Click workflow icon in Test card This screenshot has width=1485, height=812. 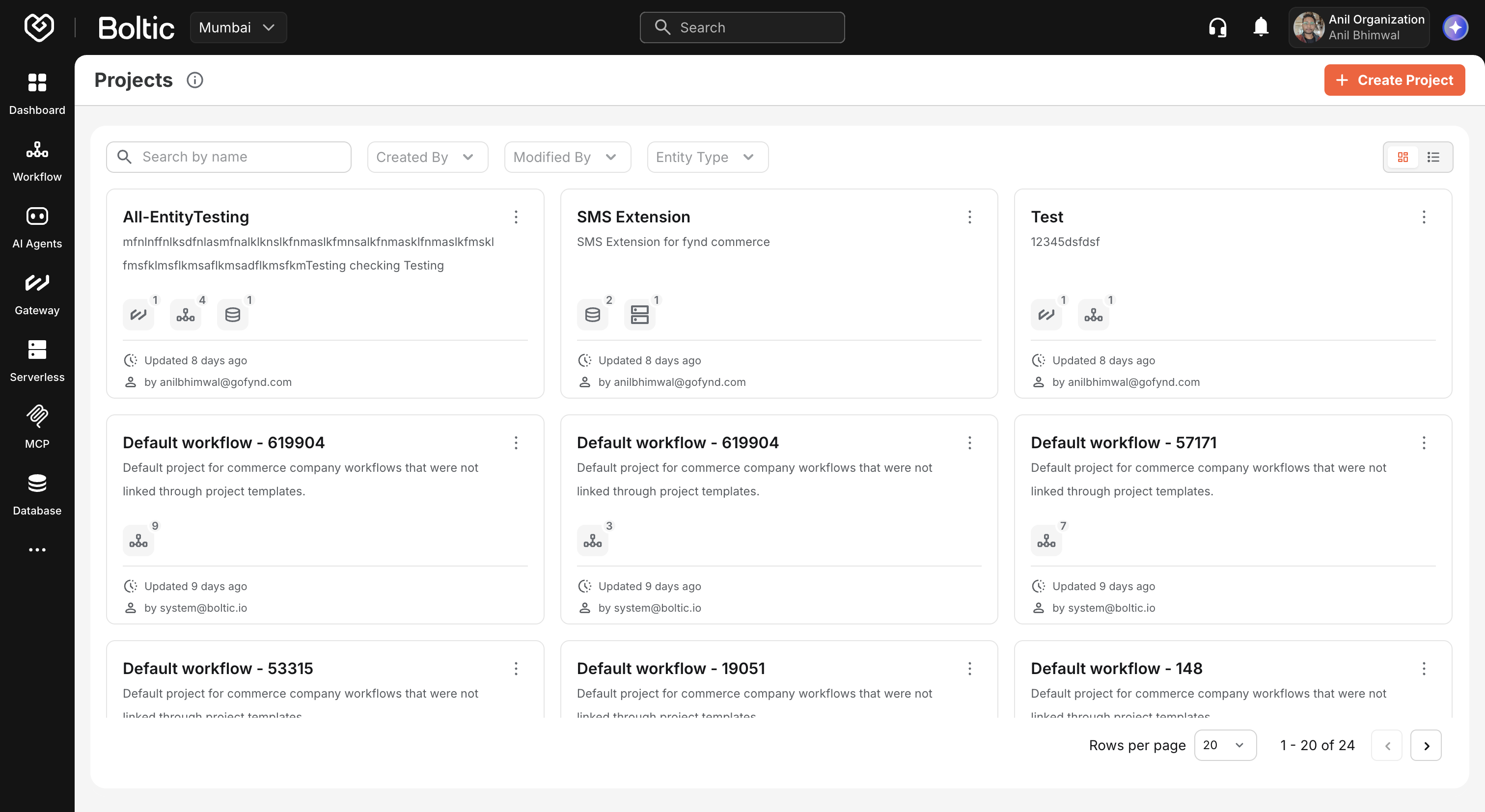[x=1094, y=315]
